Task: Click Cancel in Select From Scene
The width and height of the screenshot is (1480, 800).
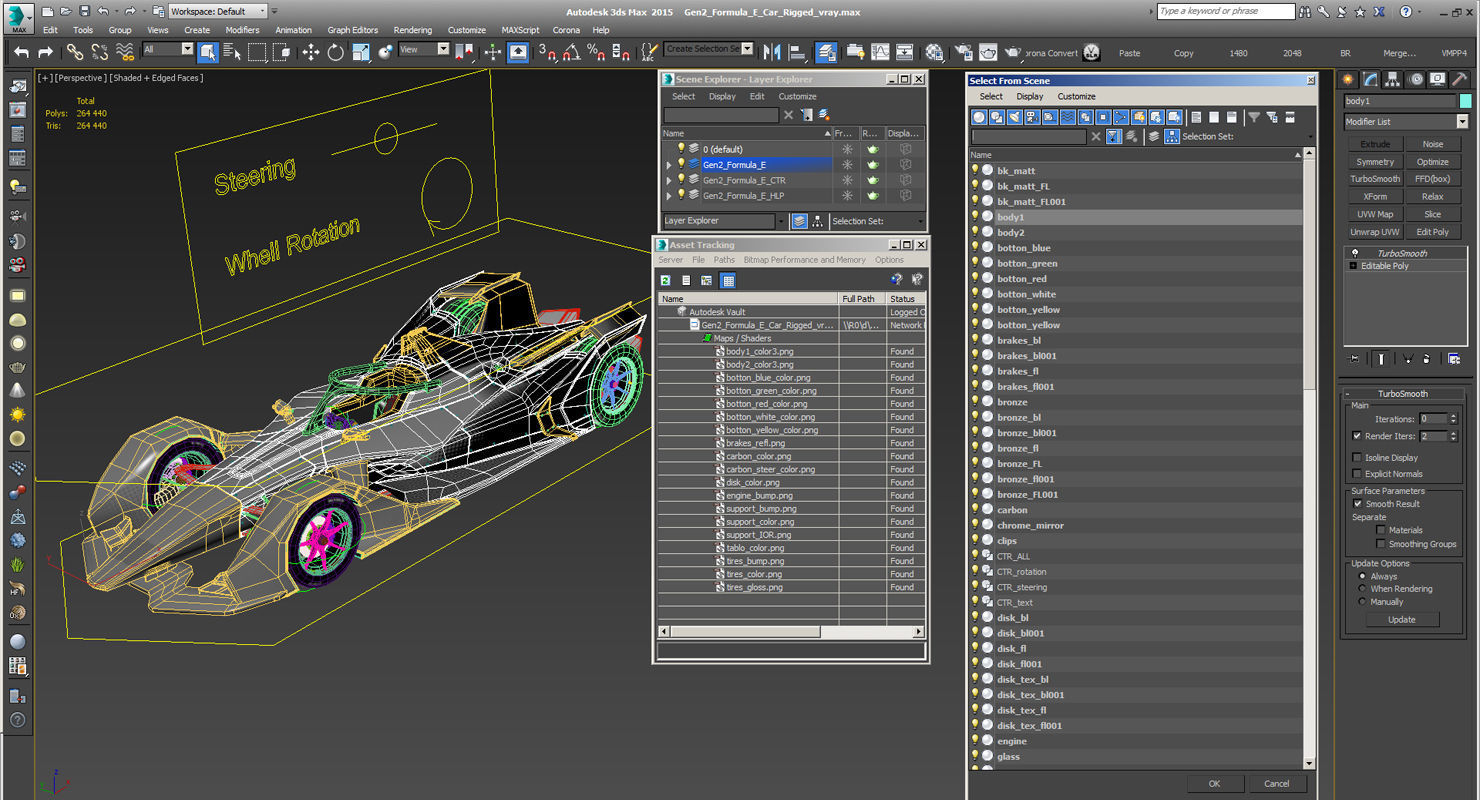Action: pos(1277,784)
